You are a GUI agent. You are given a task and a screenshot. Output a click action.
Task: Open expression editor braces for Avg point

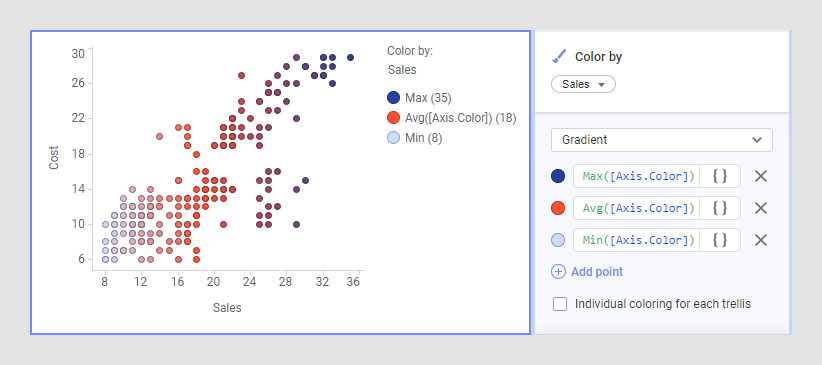[720, 208]
